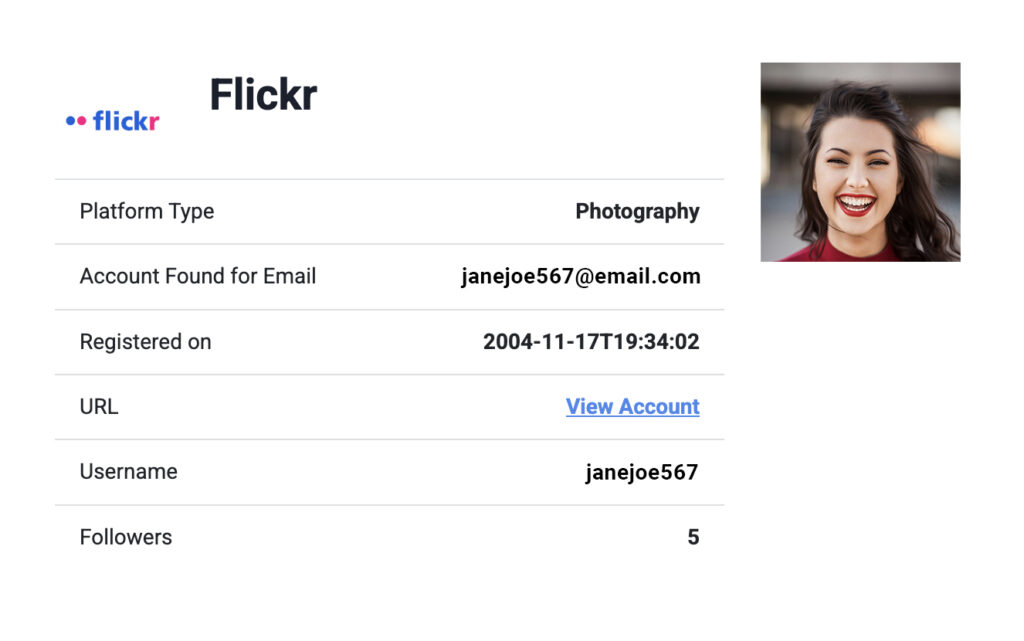The image size is (1024, 641).
Task: Click the Platform Type label
Action: [147, 212]
